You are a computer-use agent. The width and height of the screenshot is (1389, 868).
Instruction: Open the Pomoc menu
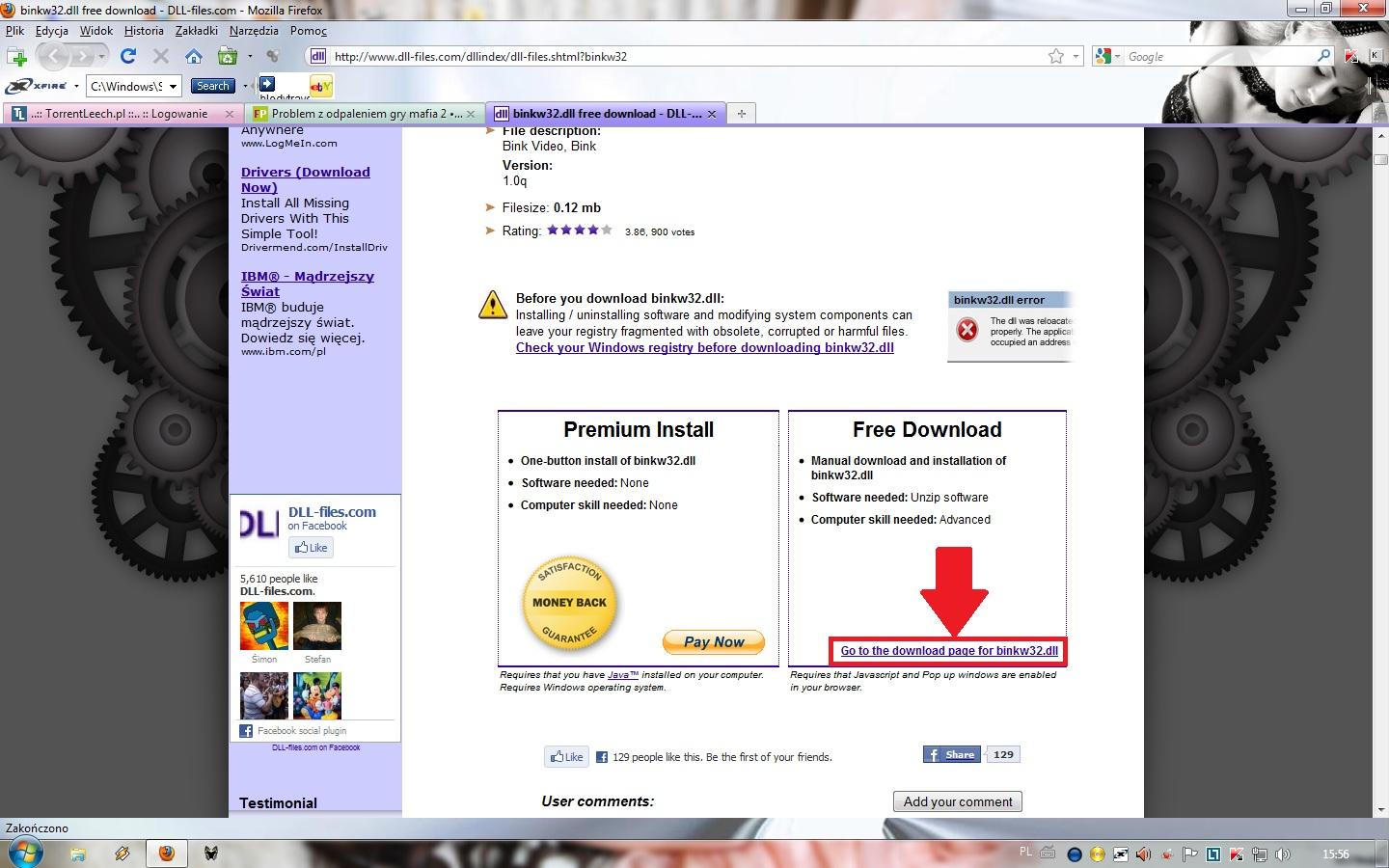click(x=309, y=31)
